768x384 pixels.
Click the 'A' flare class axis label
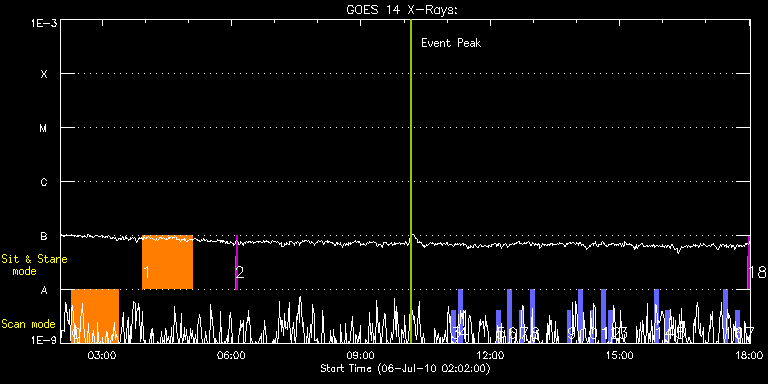(x=44, y=290)
